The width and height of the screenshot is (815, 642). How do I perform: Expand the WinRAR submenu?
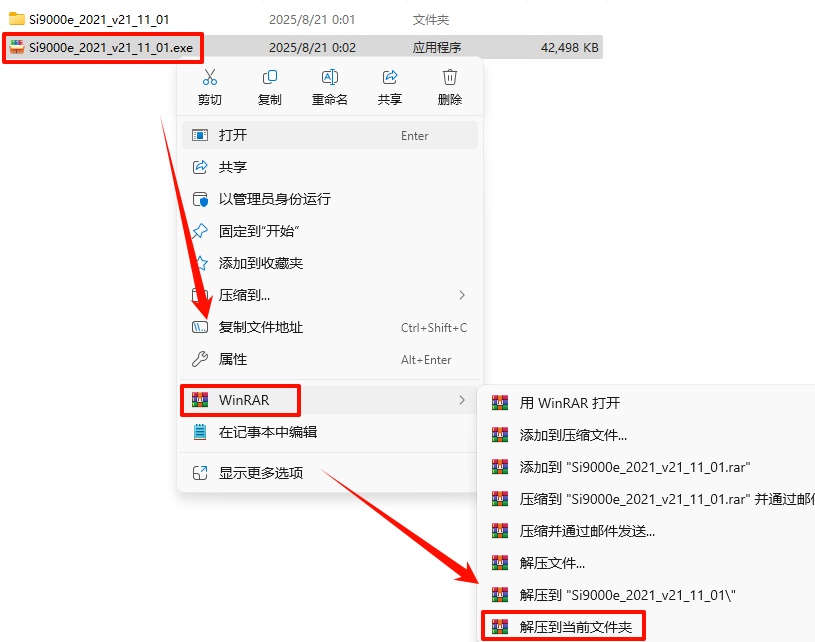tap(330, 400)
